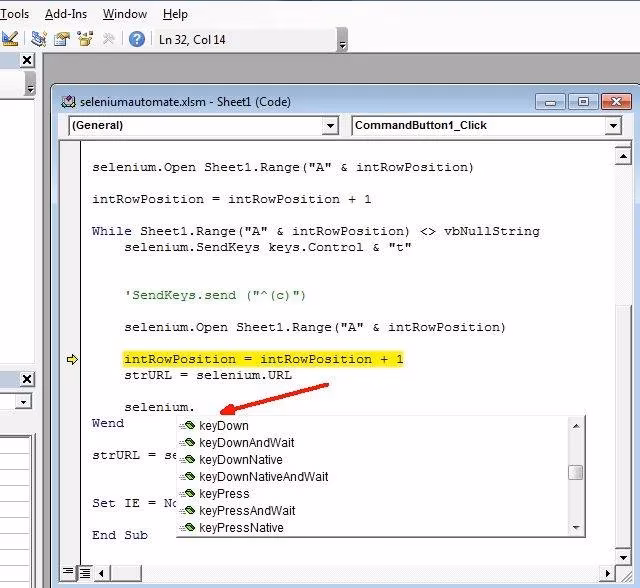640x588 pixels.
Task: Close the lower left docked pane
Action: [x=27, y=379]
